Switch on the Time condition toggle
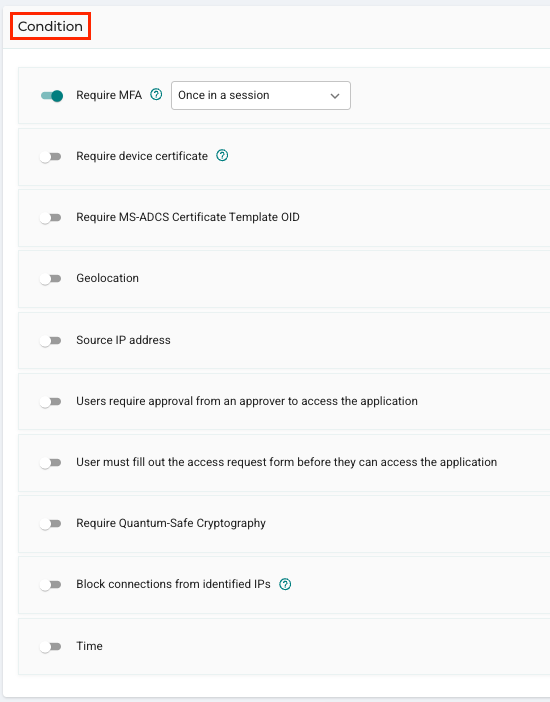The width and height of the screenshot is (550, 702). pos(50,647)
